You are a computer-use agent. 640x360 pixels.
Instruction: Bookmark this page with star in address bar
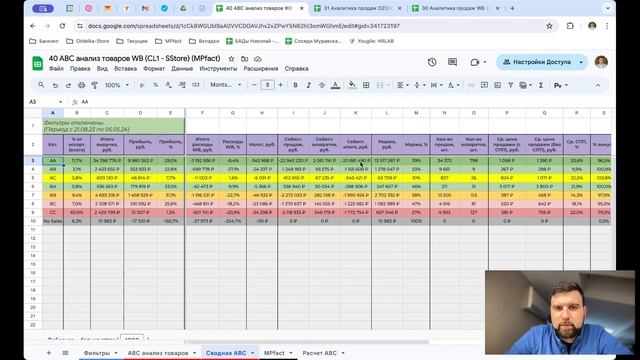coord(549,26)
